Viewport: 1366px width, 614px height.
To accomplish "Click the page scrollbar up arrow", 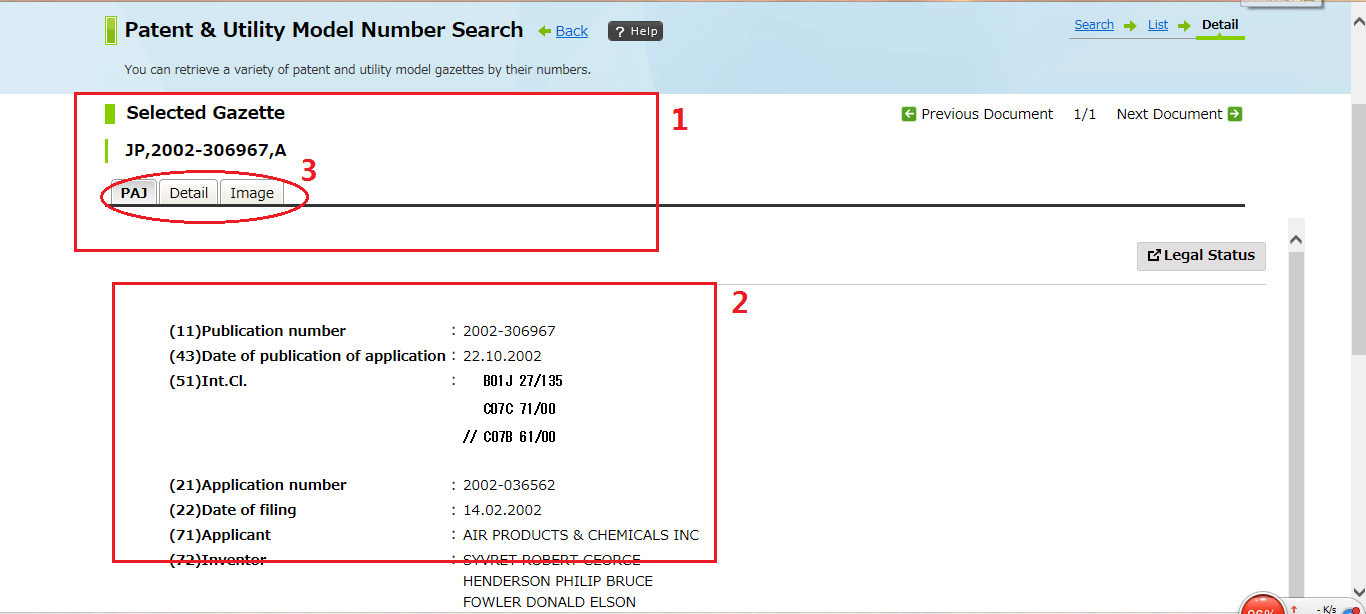I will tap(1296, 239).
